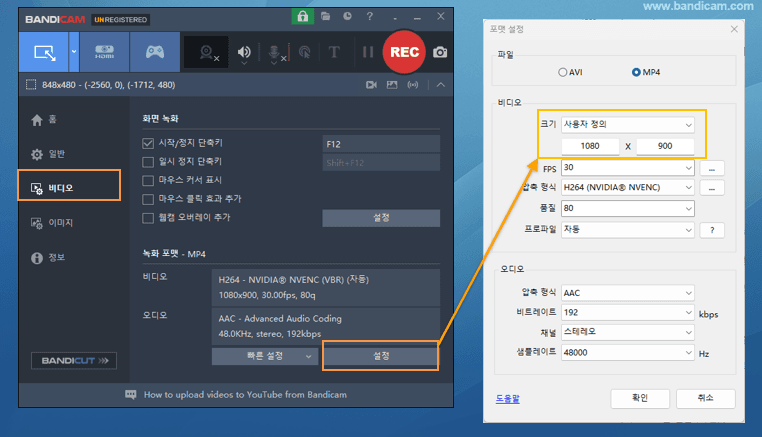Open 설정 button under recording format
Image resolution: width=762 pixels, height=437 pixels.
click(x=381, y=356)
